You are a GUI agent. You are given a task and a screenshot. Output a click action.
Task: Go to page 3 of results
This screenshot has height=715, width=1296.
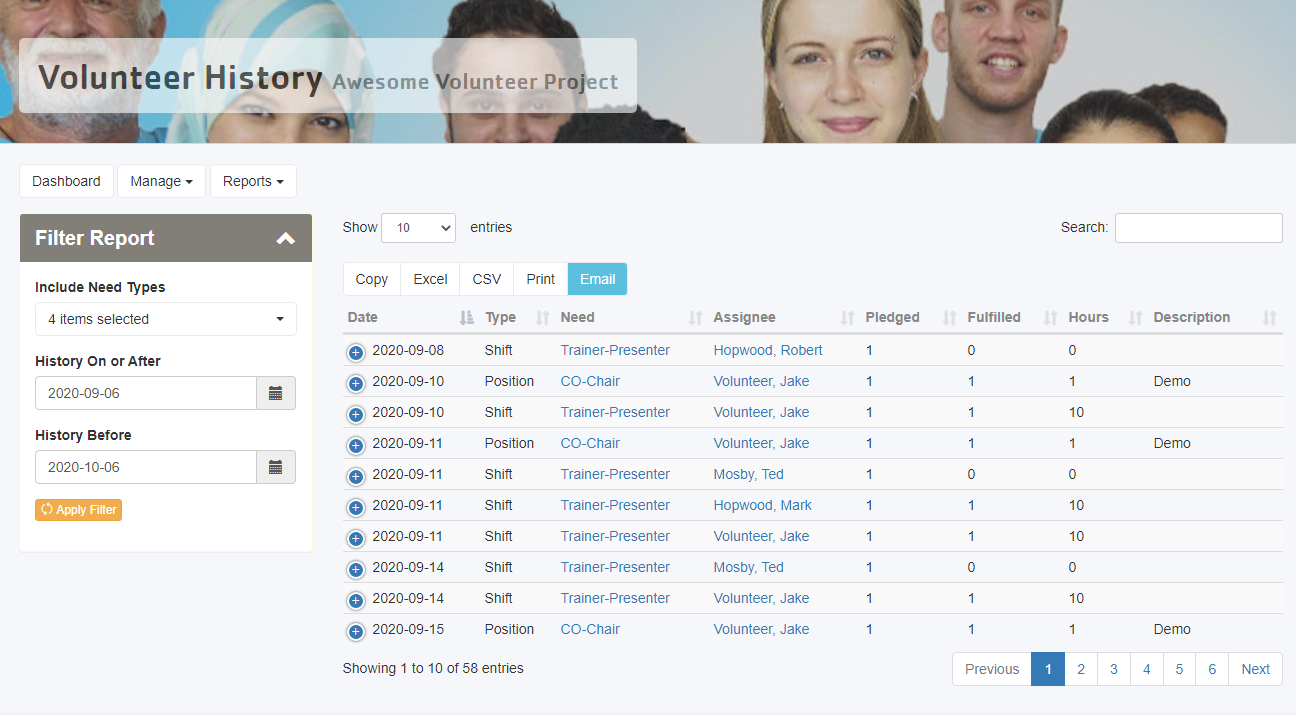1113,669
